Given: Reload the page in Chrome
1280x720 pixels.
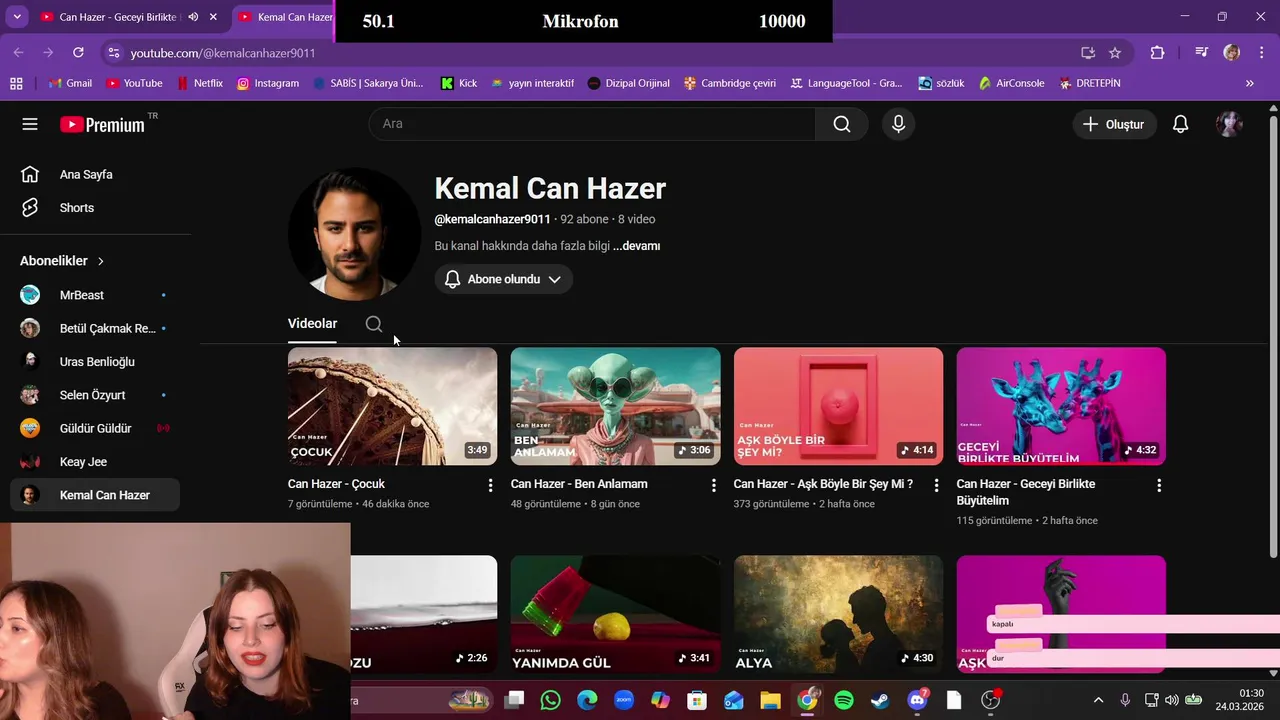Looking at the screenshot, I should [78, 52].
